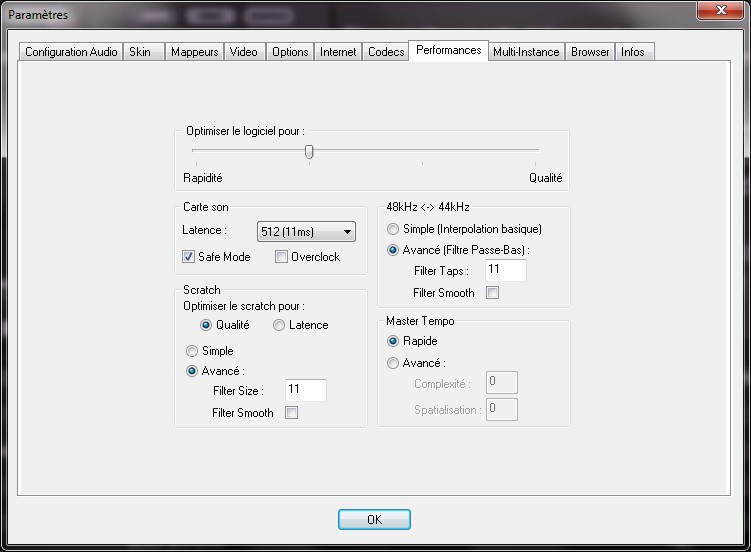This screenshot has width=751, height=552.
Task: Click the Filter Size input field
Action: (305, 390)
